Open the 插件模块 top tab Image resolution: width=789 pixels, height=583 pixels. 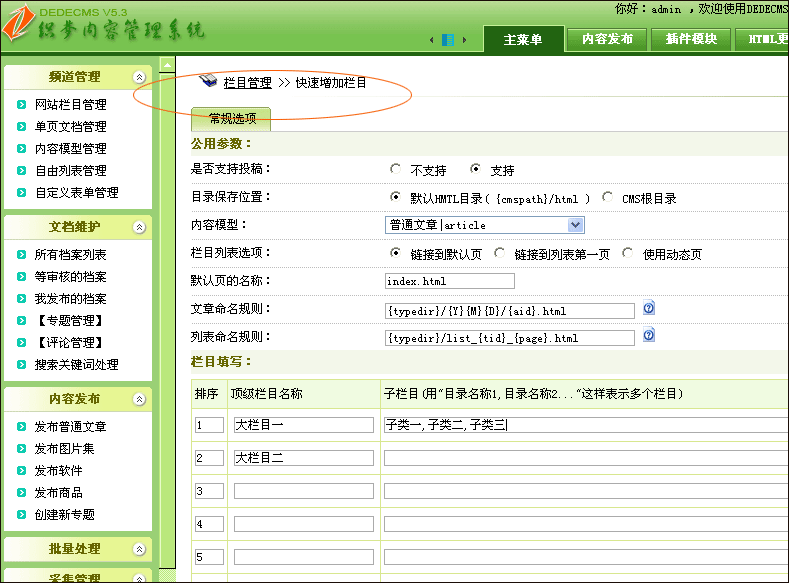[x=691, y=39]
